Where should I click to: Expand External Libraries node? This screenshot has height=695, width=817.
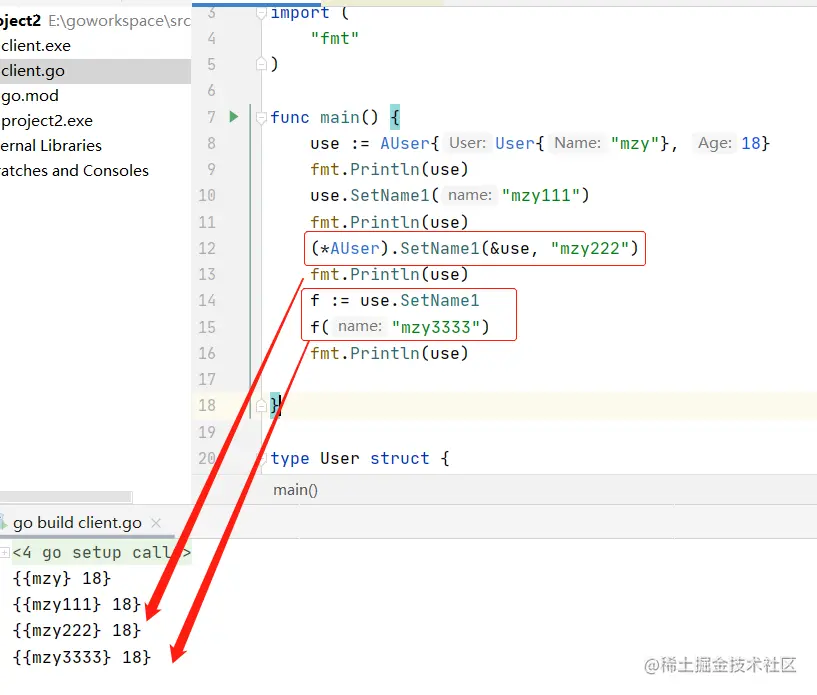[51, 146]
